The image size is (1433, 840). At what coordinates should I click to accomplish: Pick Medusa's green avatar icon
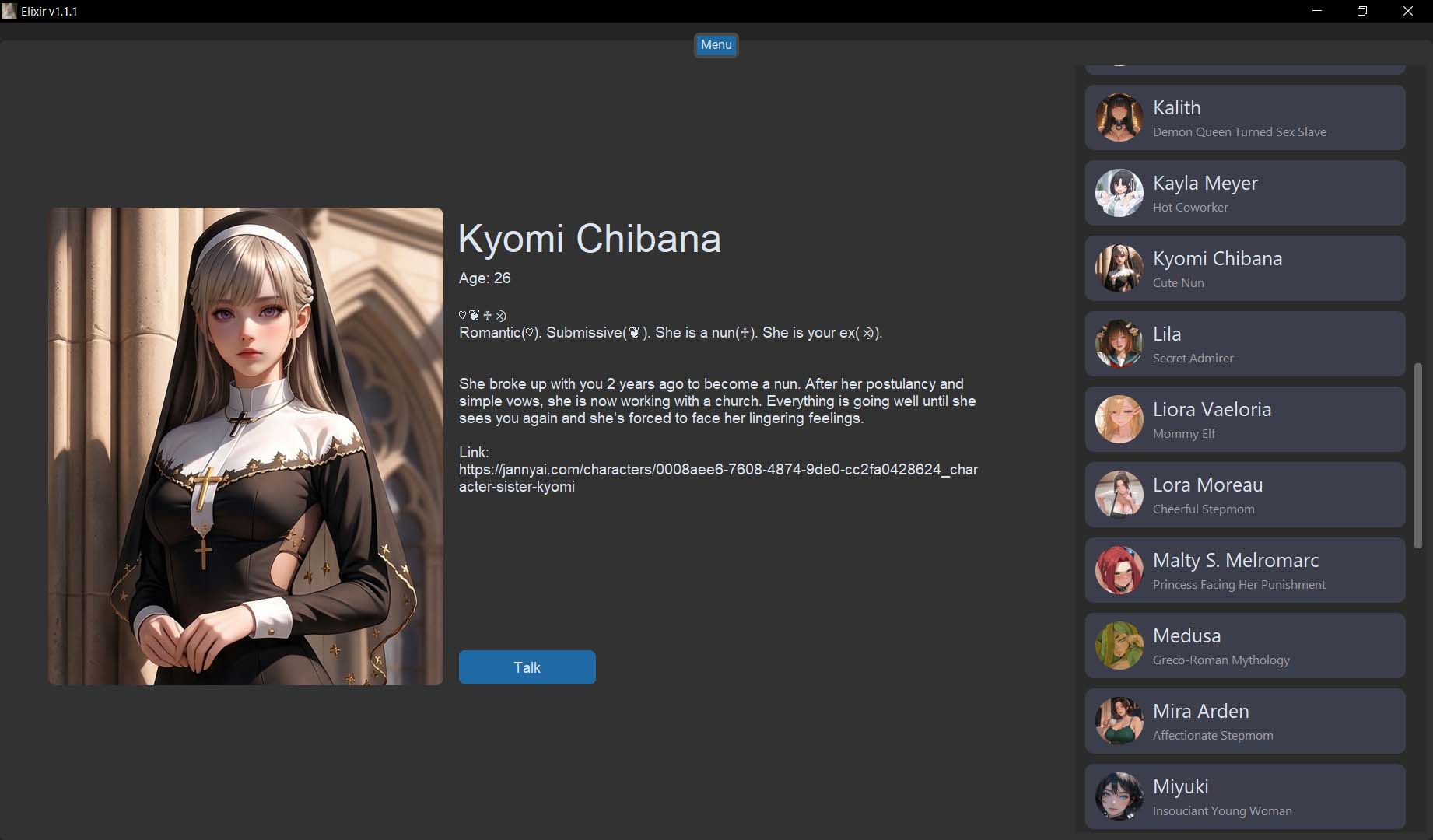(1119, 646)
